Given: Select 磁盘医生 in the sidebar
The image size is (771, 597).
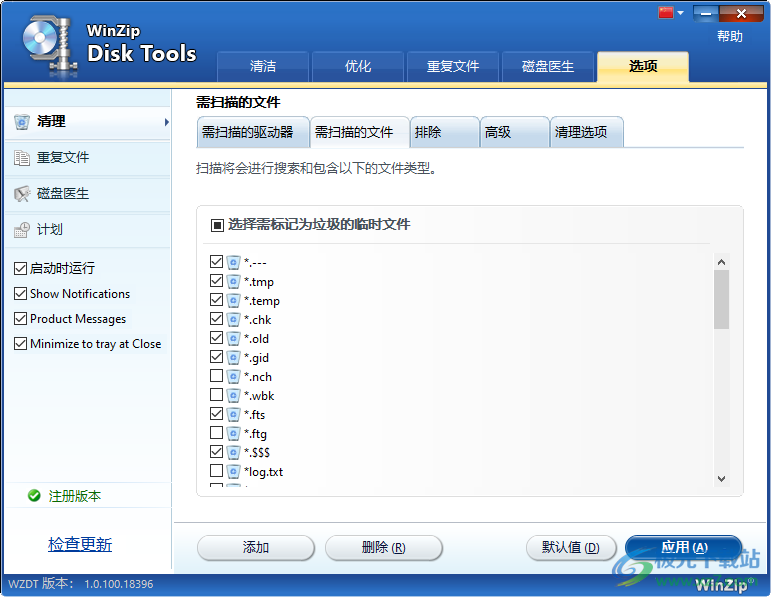Looking at the screenshot, I should coord(88,194).
